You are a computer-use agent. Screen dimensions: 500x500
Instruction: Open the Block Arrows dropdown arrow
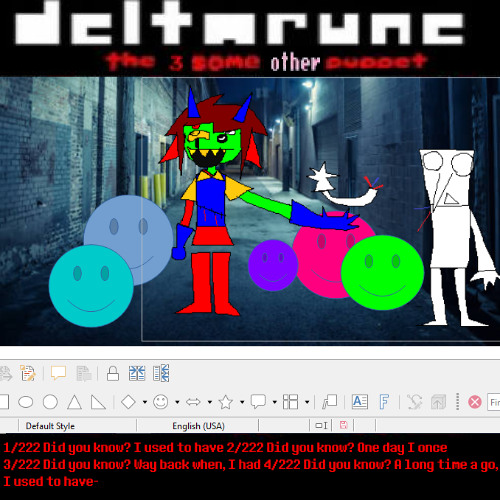click(210, 402)
